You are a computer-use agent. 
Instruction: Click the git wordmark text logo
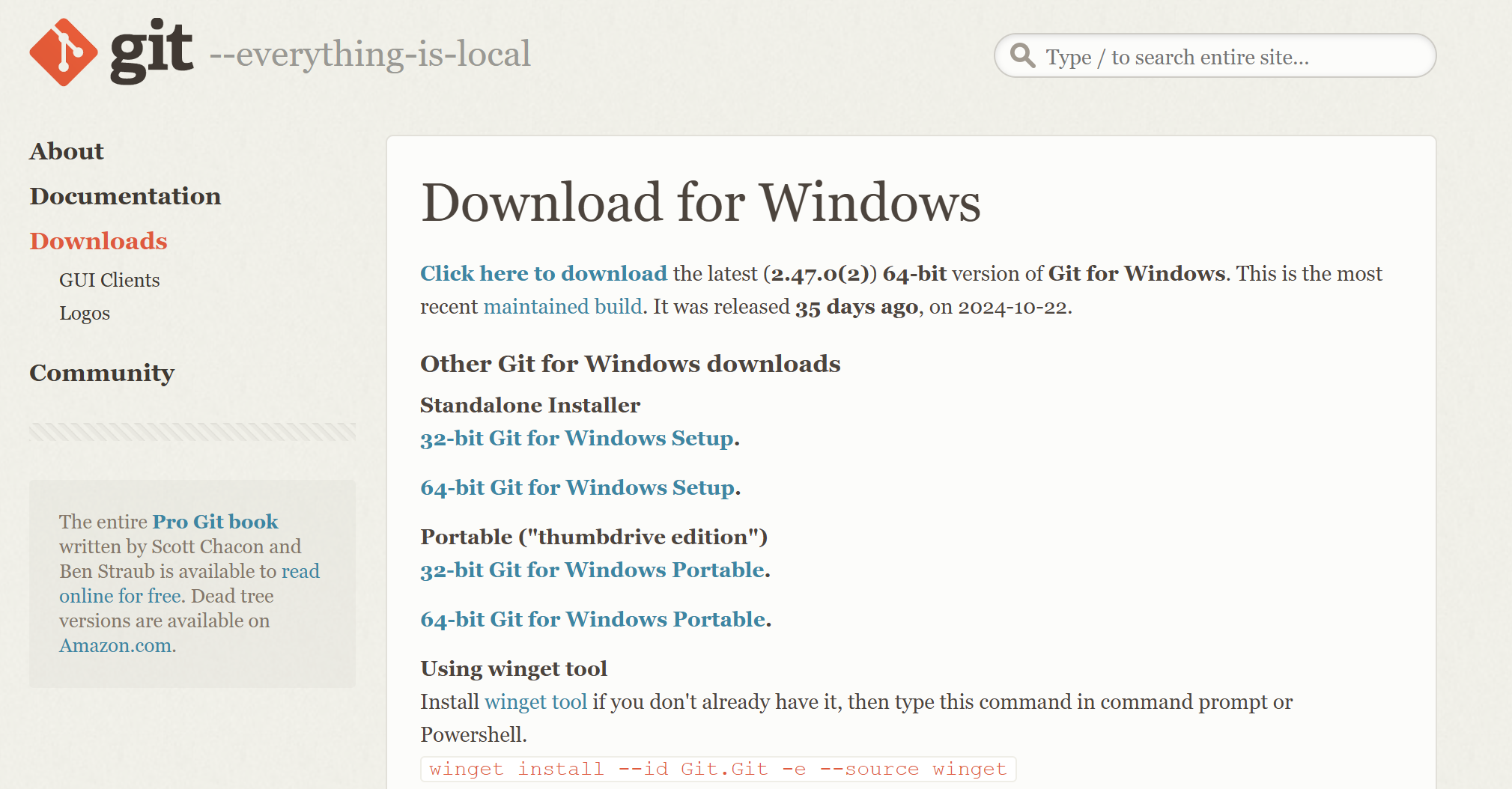(151, 51)
